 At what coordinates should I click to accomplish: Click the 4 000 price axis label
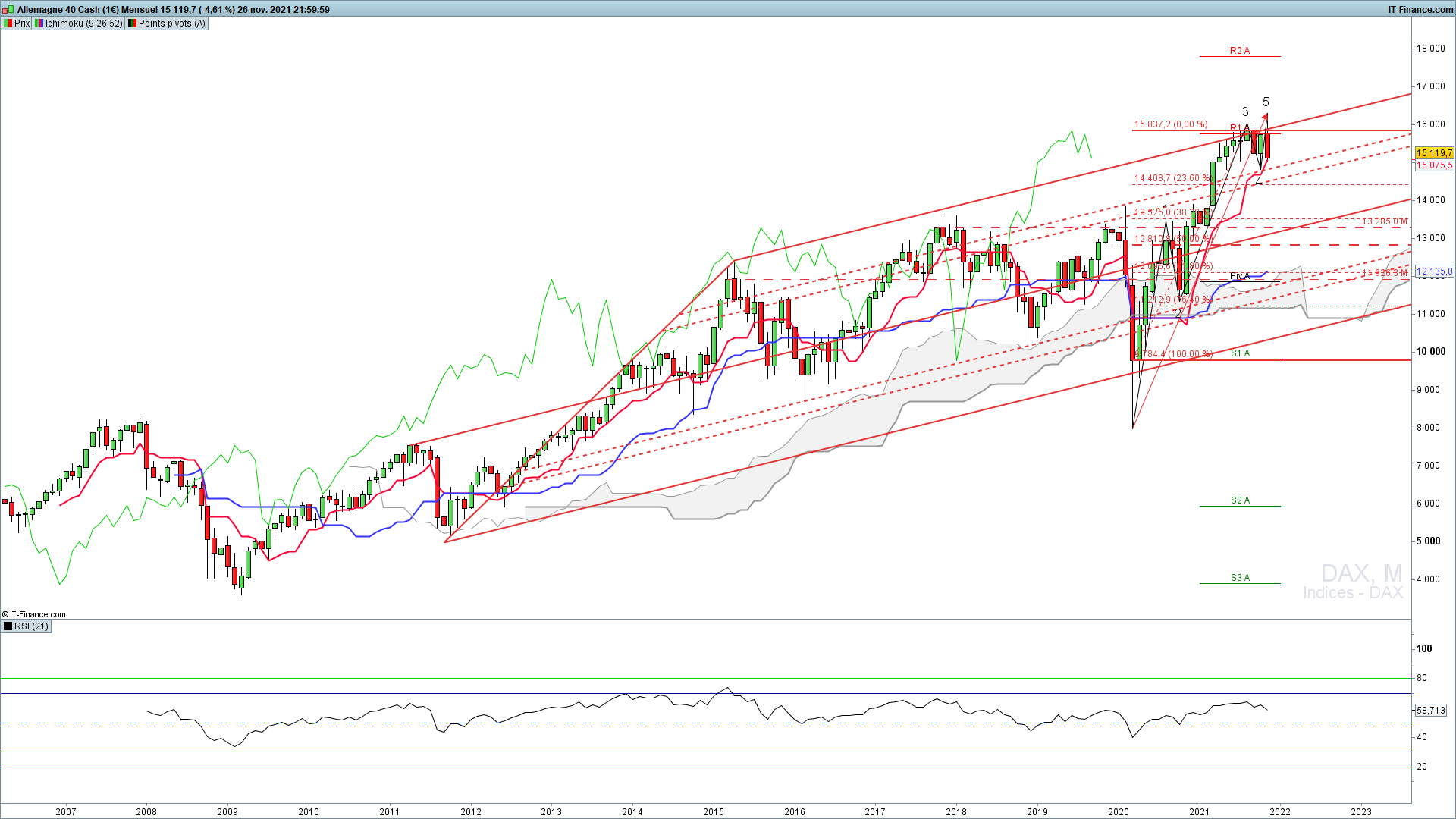coord(1428,579)
